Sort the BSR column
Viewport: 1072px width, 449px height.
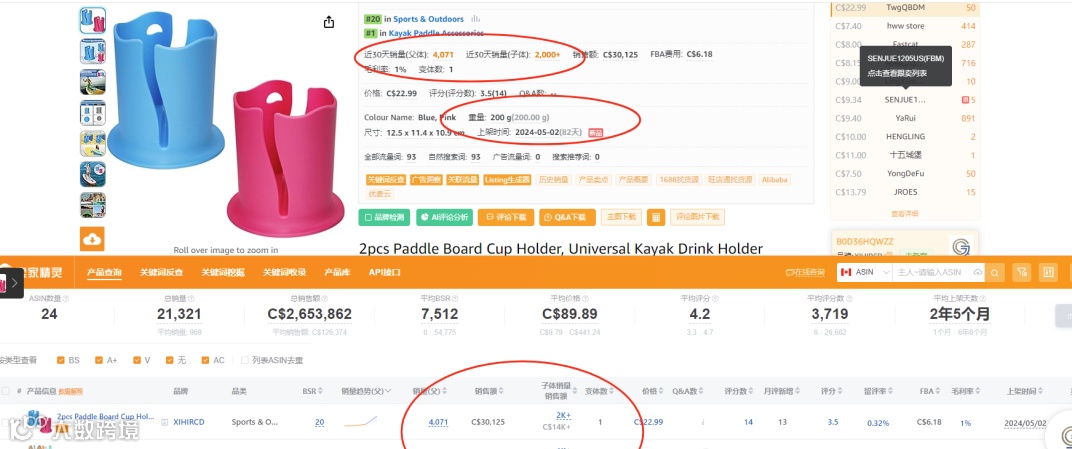pyautogui.click(x=319, y=392)
